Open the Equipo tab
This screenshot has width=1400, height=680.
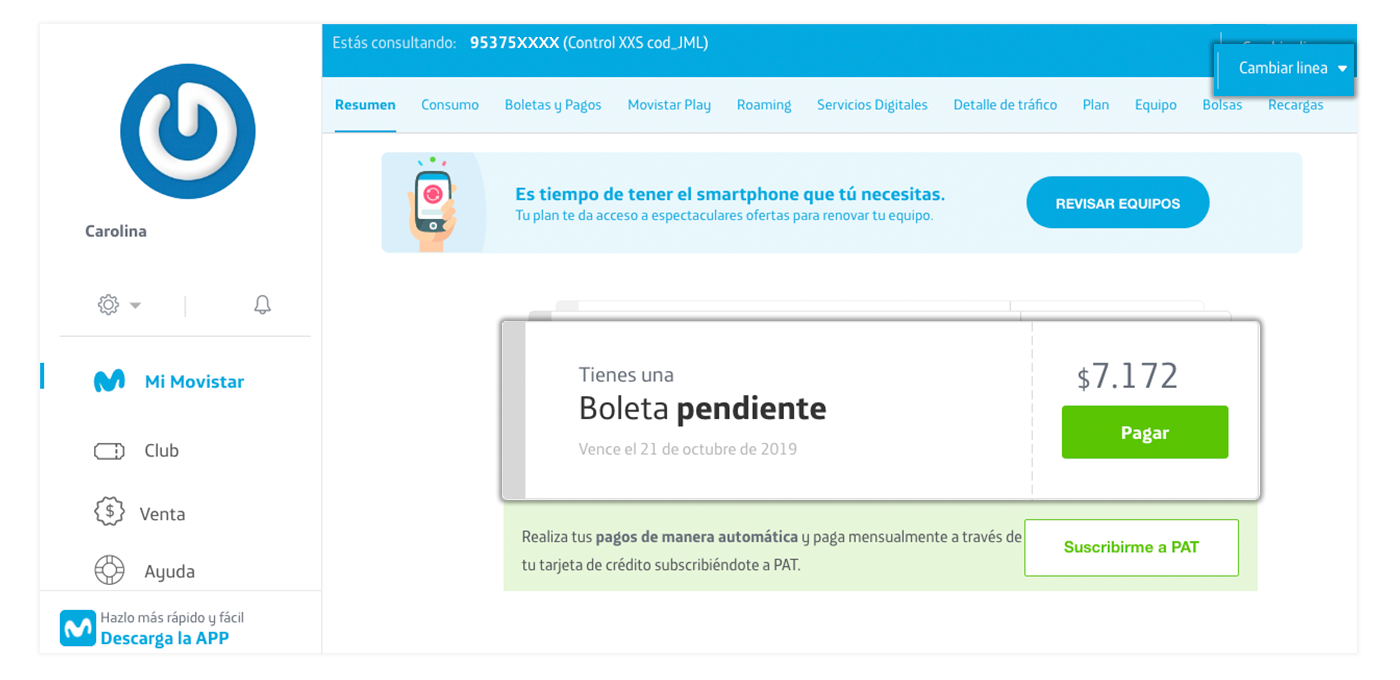coord(1156,105)
